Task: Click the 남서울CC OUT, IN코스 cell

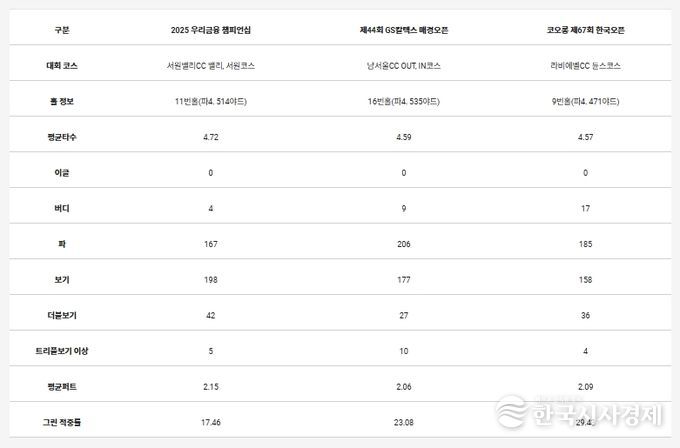Action: (404, 66)
